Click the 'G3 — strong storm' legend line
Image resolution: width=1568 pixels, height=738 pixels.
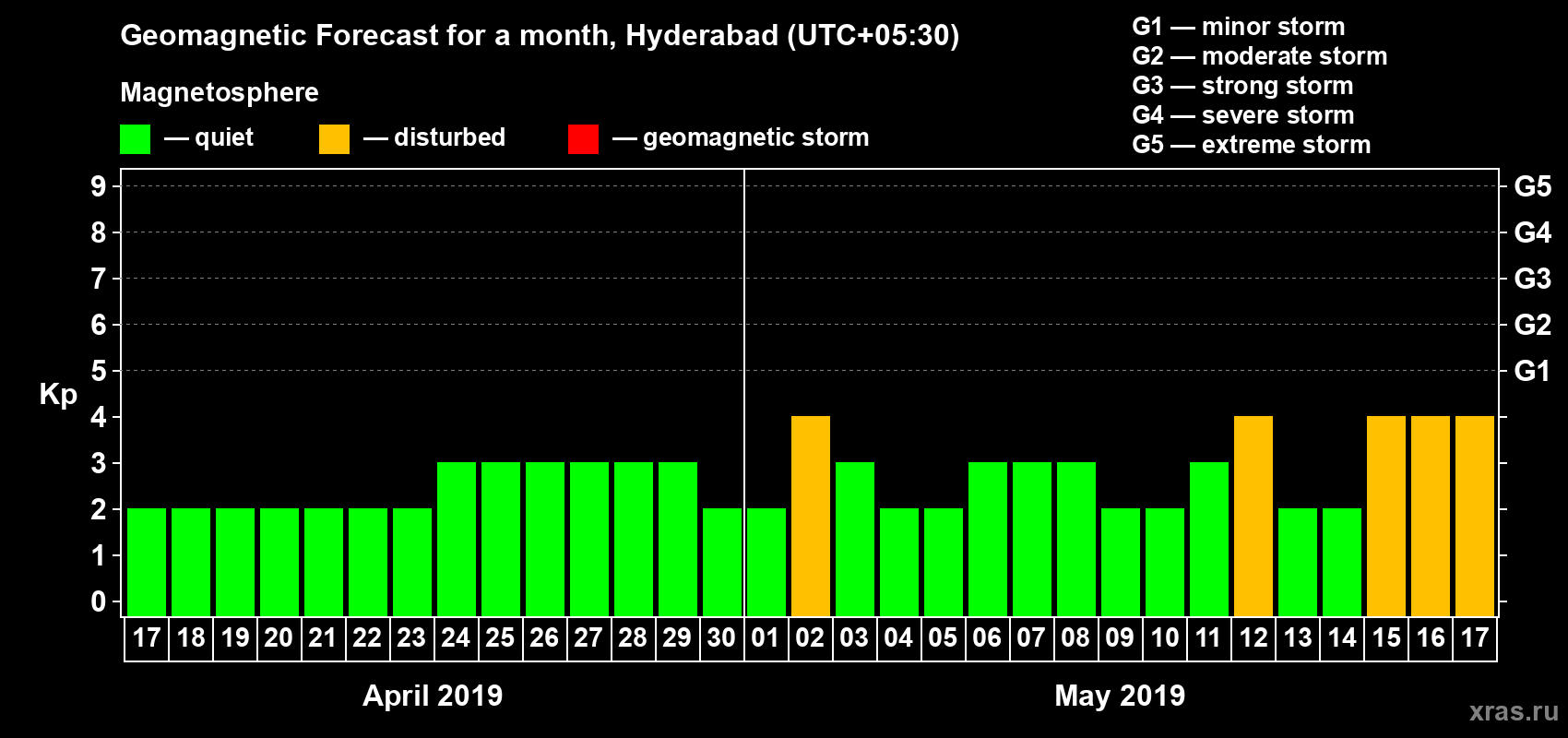pyautogui.click(x=1242, y=86)
